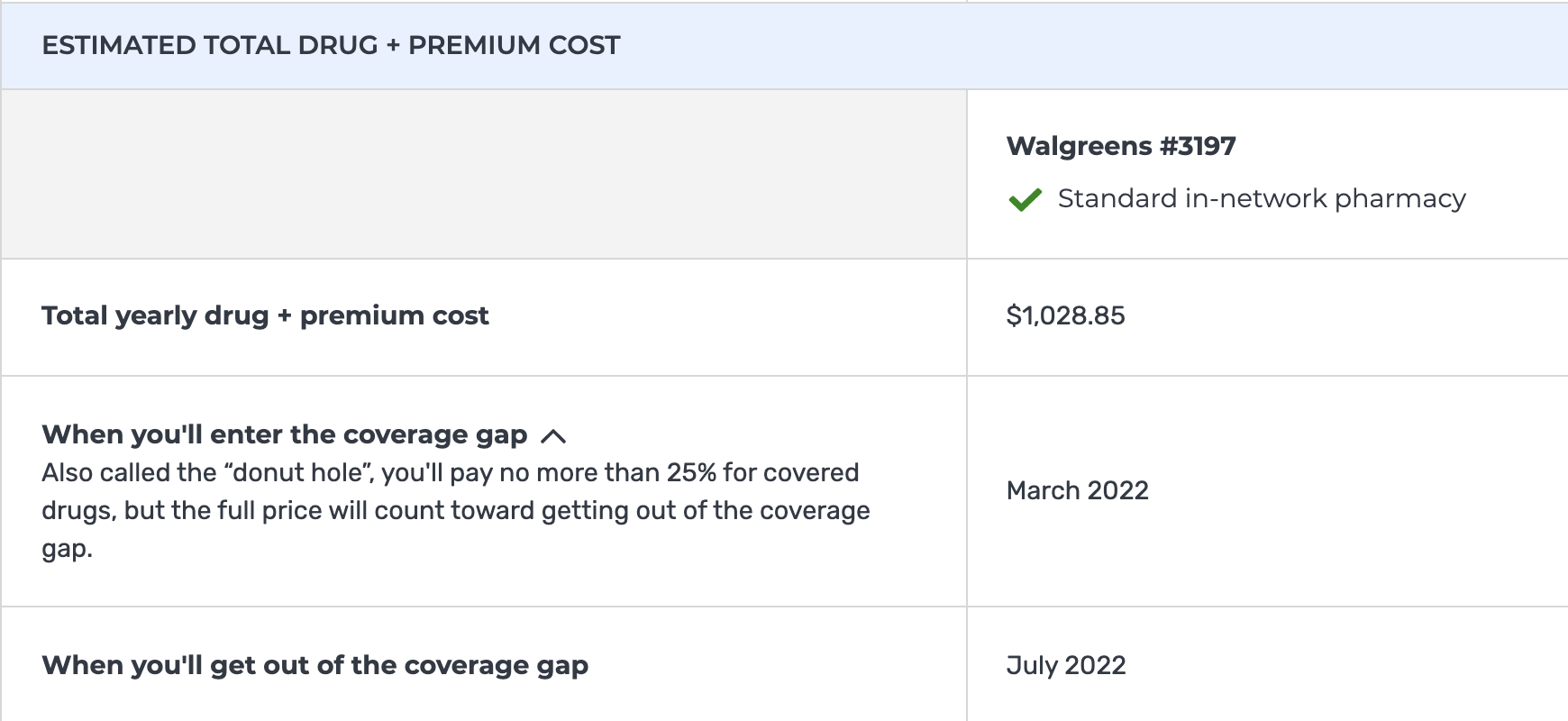1568x721 pixels.
Task: Select the Walgreens #3197 pharmacy name
Action: (x=1120, y=146)
